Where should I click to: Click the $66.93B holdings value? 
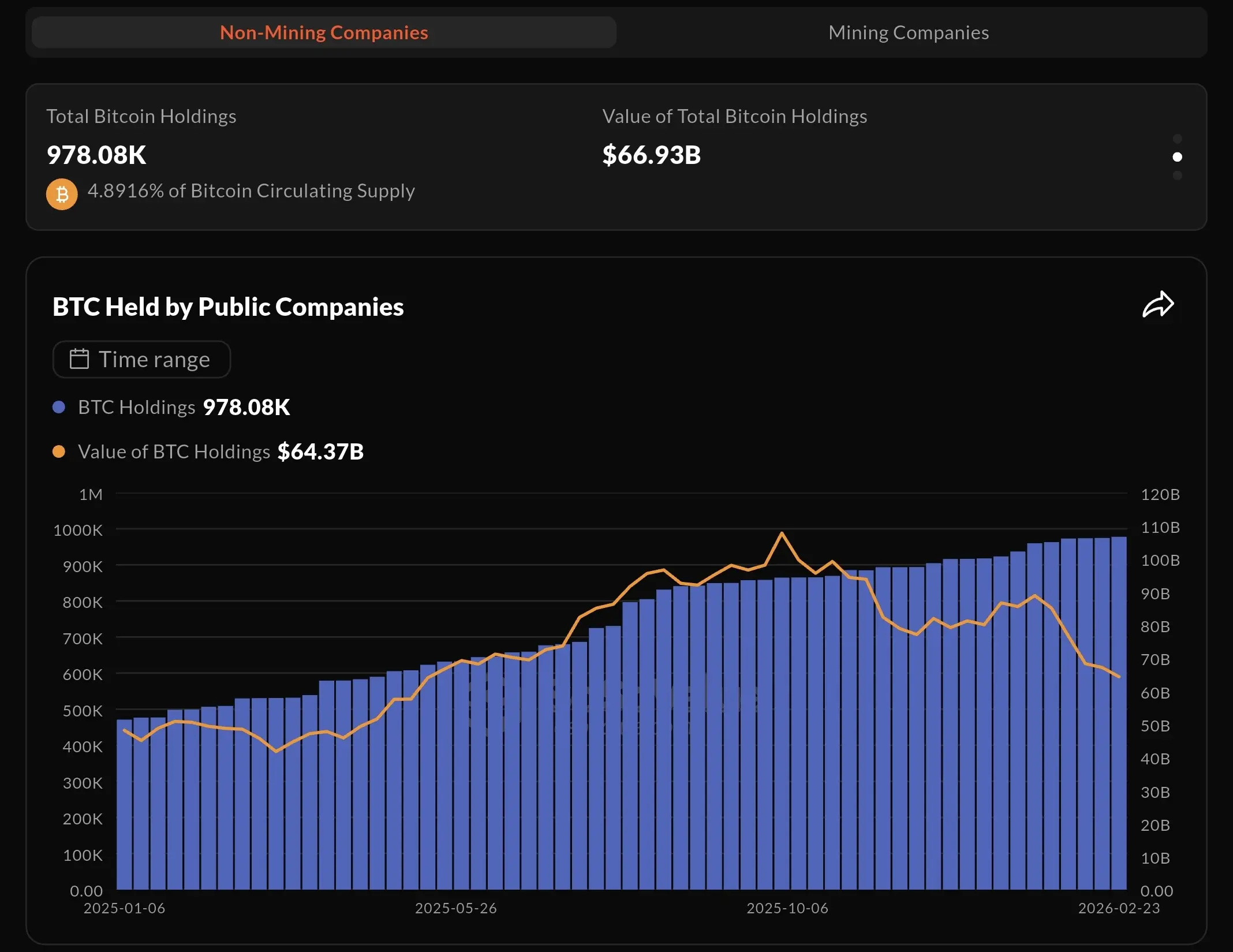pos(651,155)
